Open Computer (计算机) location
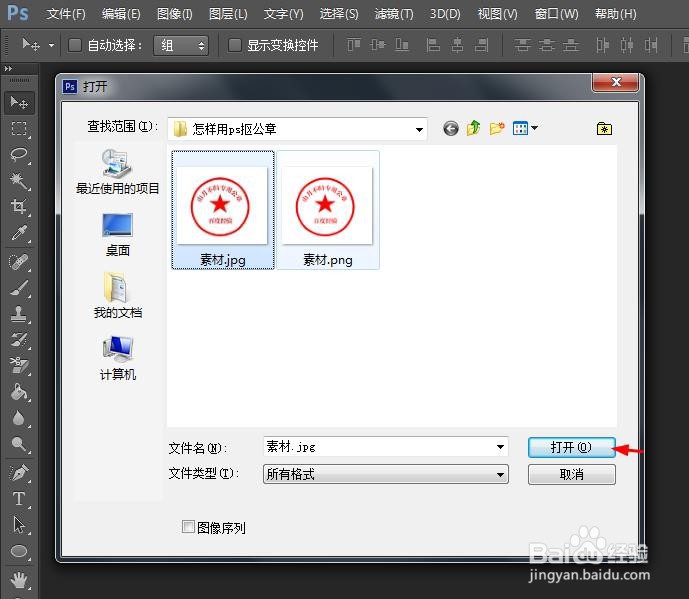 [x=118, y=358]
